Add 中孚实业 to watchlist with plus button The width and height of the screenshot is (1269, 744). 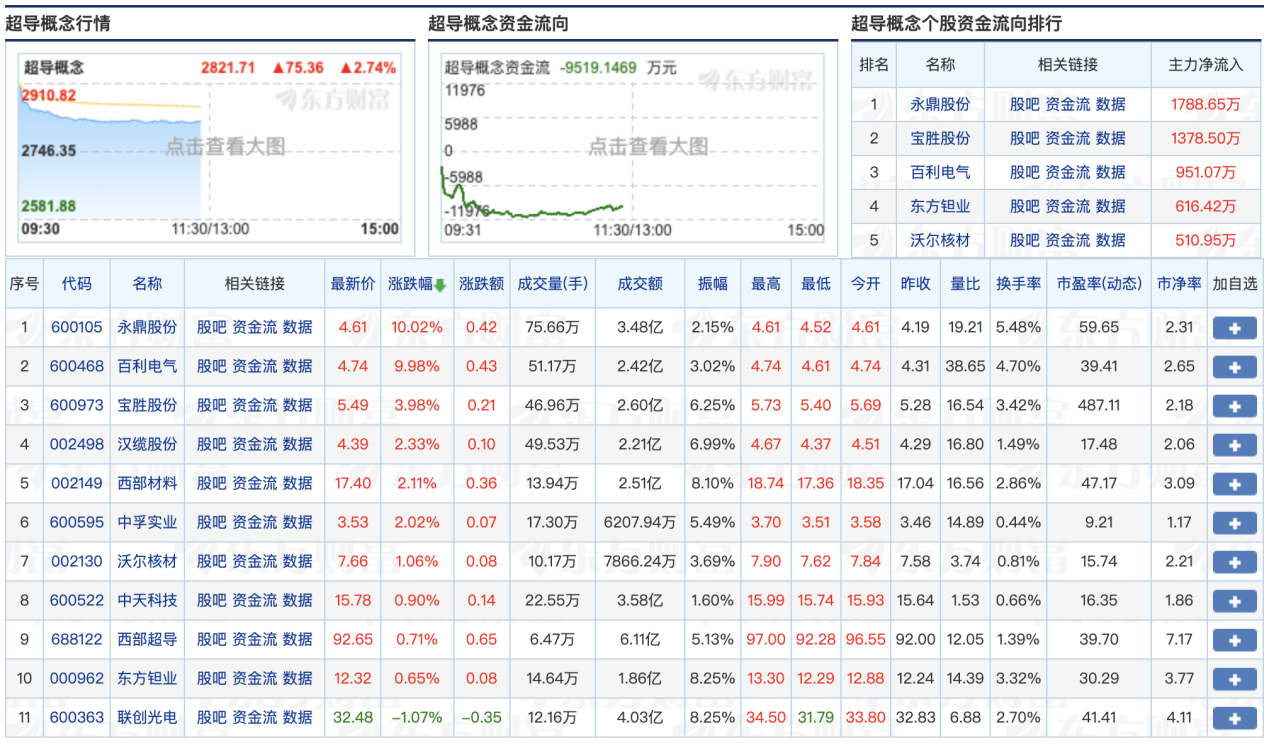coord(1234,523)
